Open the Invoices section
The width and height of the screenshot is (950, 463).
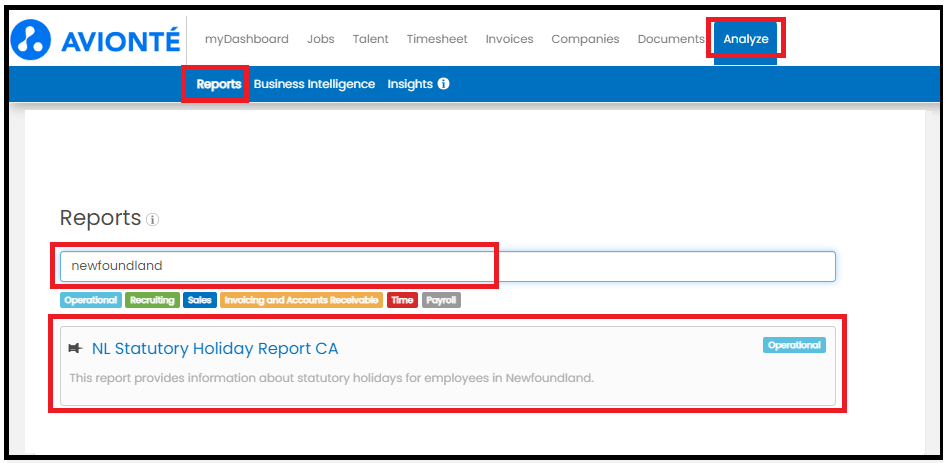coord(510,39)
